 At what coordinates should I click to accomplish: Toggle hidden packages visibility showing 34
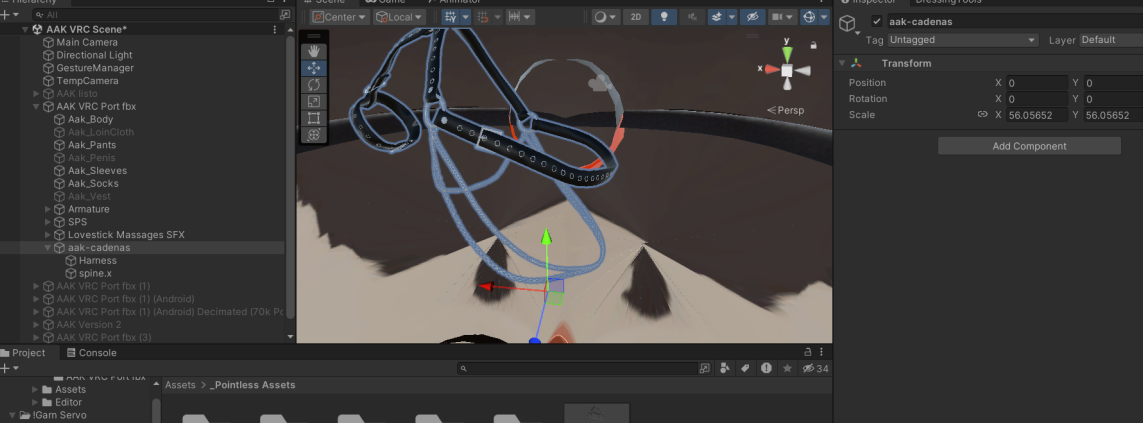click(x=816, y=368)
